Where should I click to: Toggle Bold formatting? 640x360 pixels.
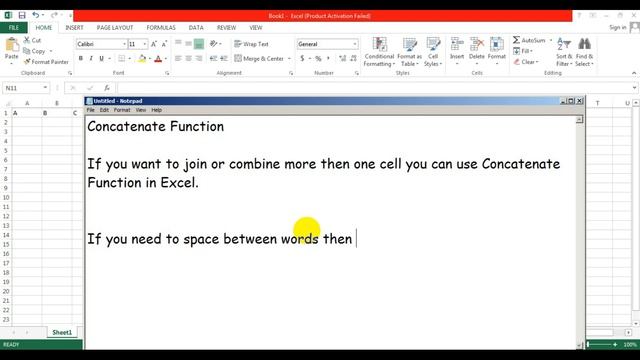[x=81, y=58]
